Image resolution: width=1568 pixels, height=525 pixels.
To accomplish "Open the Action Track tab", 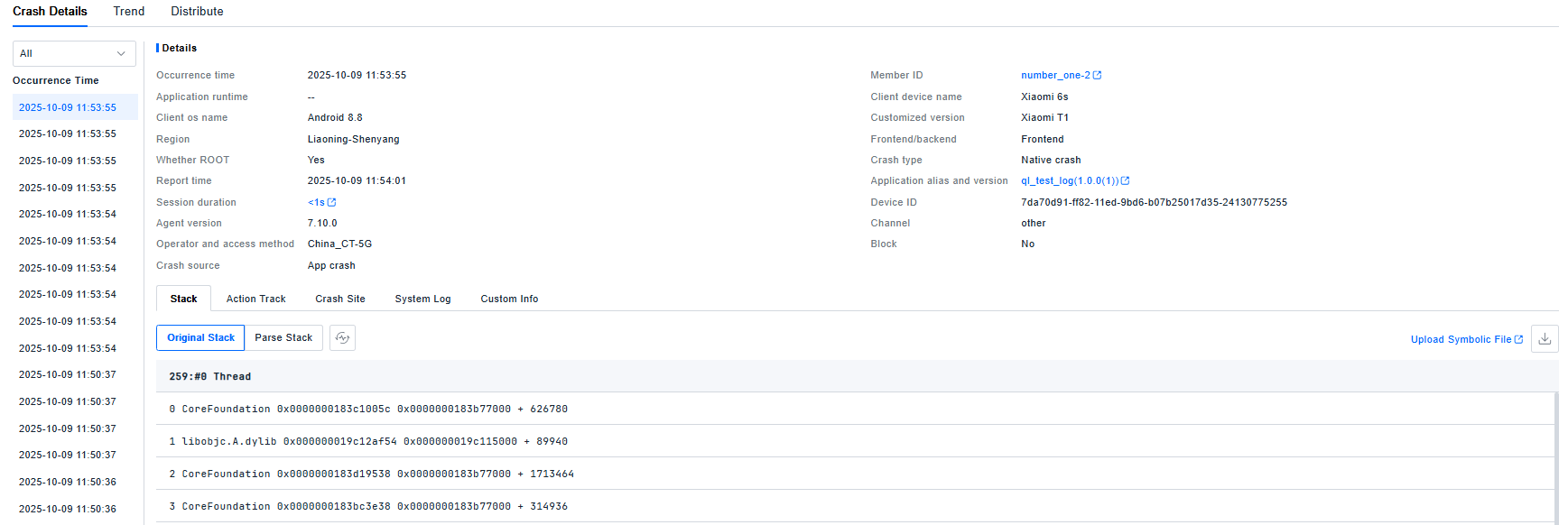I will point(255,299).
